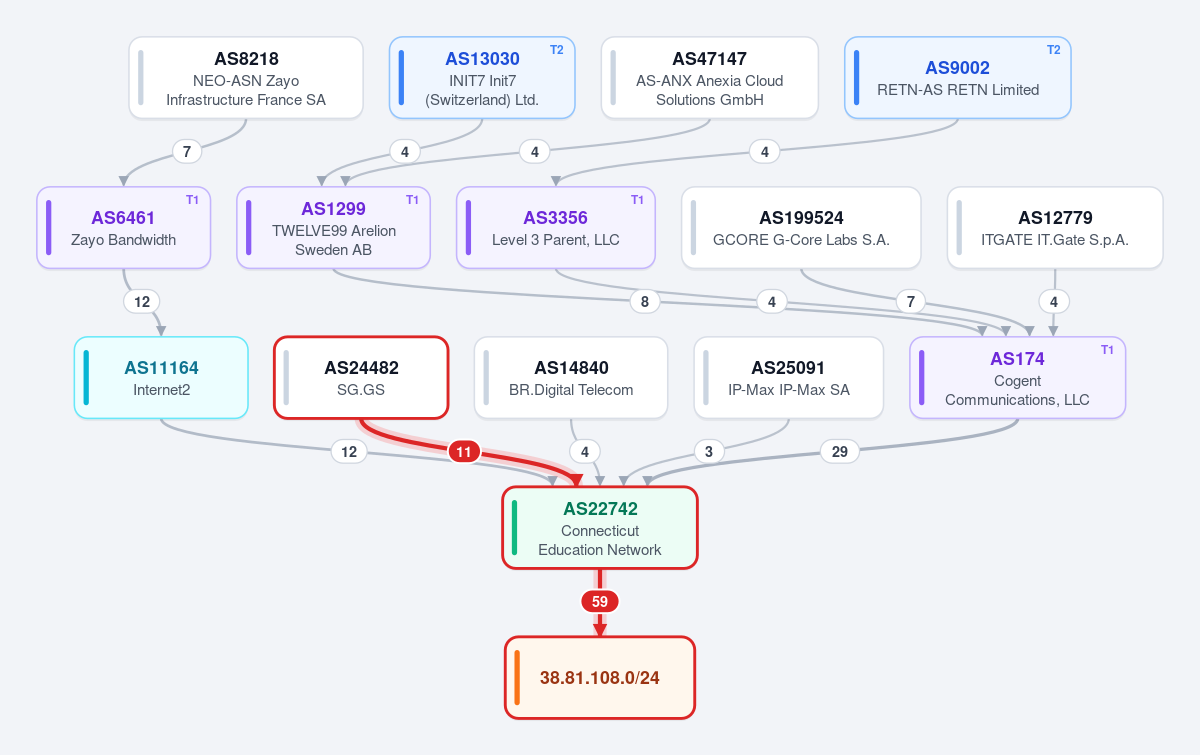
Task: Click the red 59 edge label
Action: pos(600,602)
